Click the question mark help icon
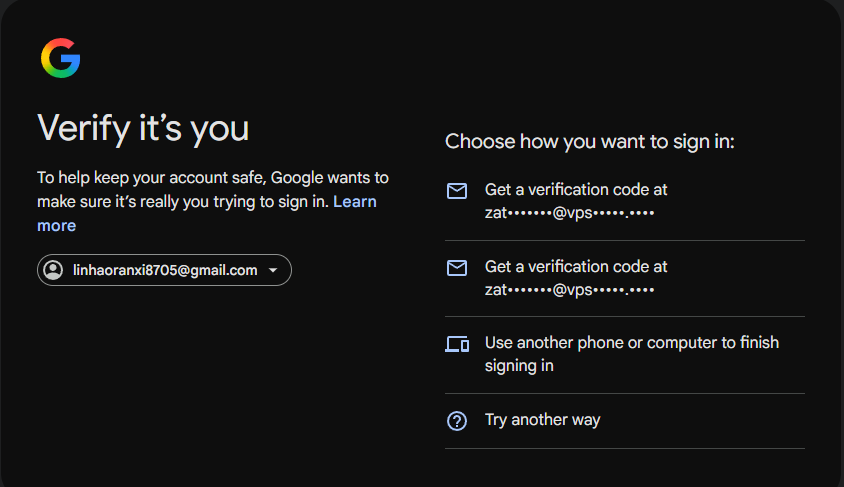Viewport: 844px width, 487px height. coord(457,421)
